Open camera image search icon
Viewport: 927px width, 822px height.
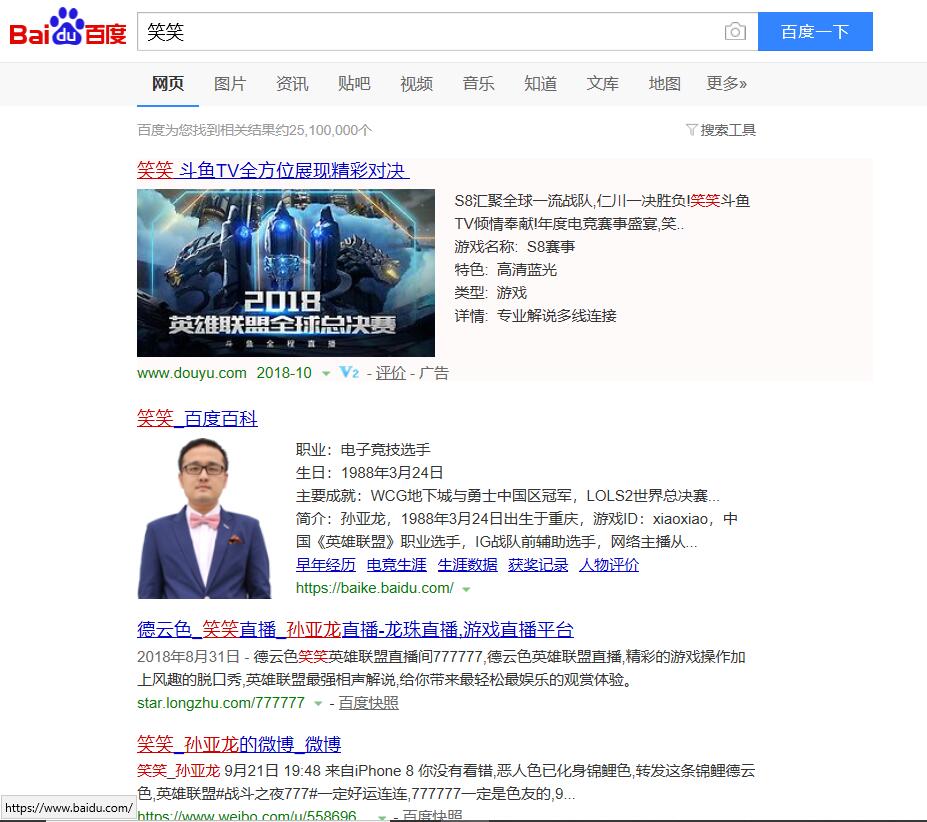(x=735, y=31)
